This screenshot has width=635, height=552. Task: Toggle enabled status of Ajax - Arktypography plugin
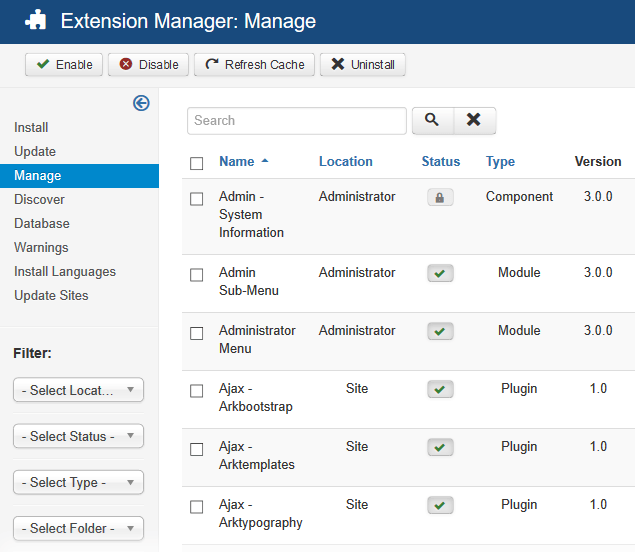point(440,505)
